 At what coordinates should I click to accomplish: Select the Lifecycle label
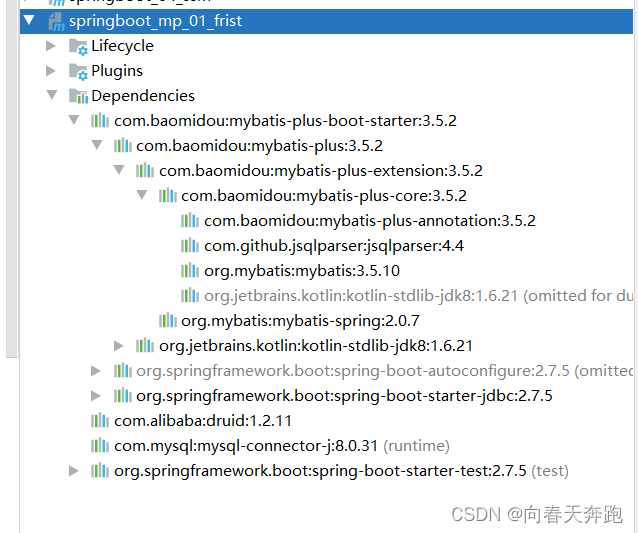click(122, 46)
